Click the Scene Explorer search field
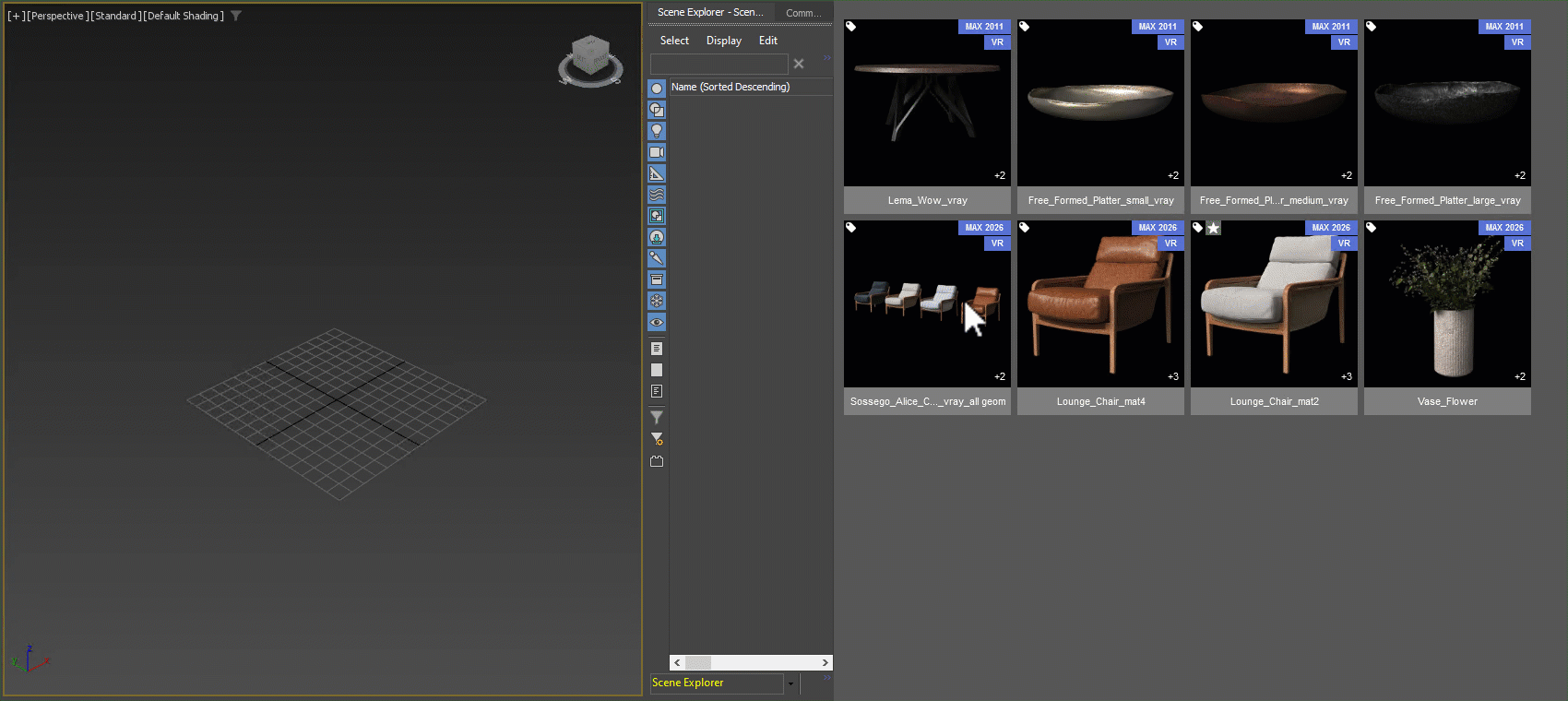Viewport: 1568px width, 701px height. pos(719,64)
